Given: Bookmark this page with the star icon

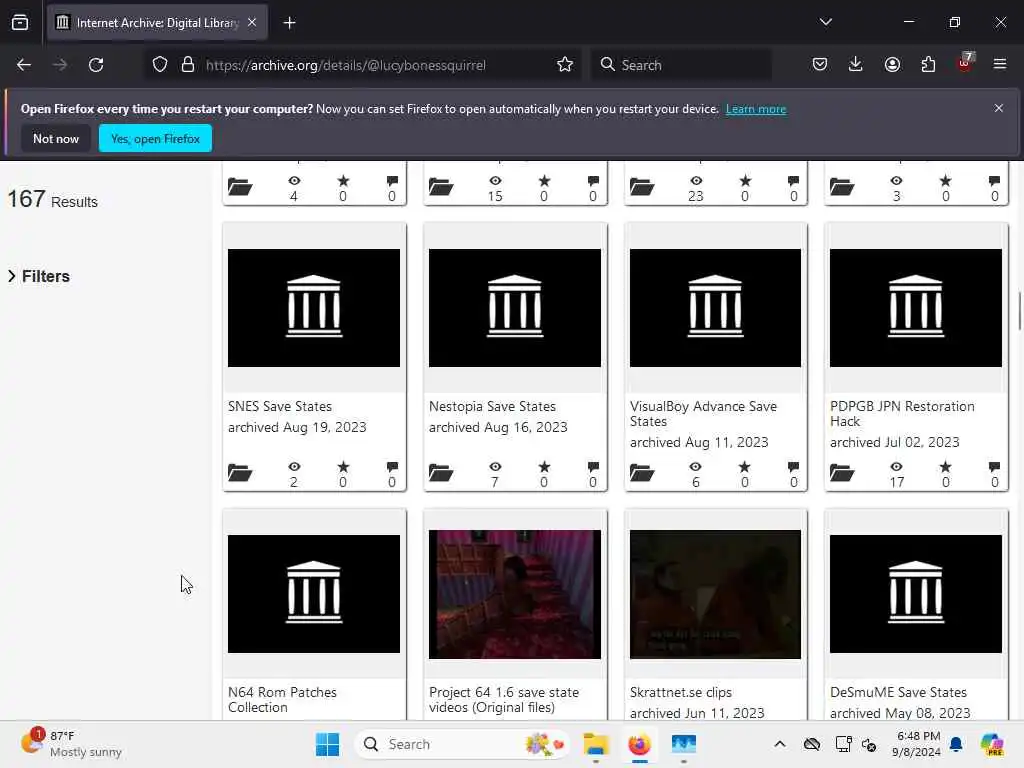Looking at the screenshot, I should pyautogui.click(x=565, y=65).
